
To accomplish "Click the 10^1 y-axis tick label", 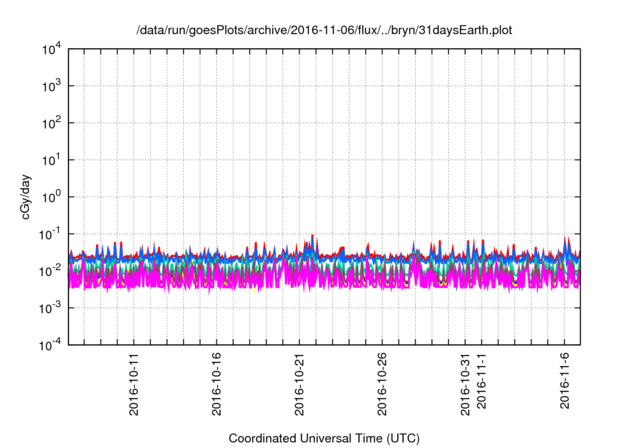I will [x=51, y=160].
